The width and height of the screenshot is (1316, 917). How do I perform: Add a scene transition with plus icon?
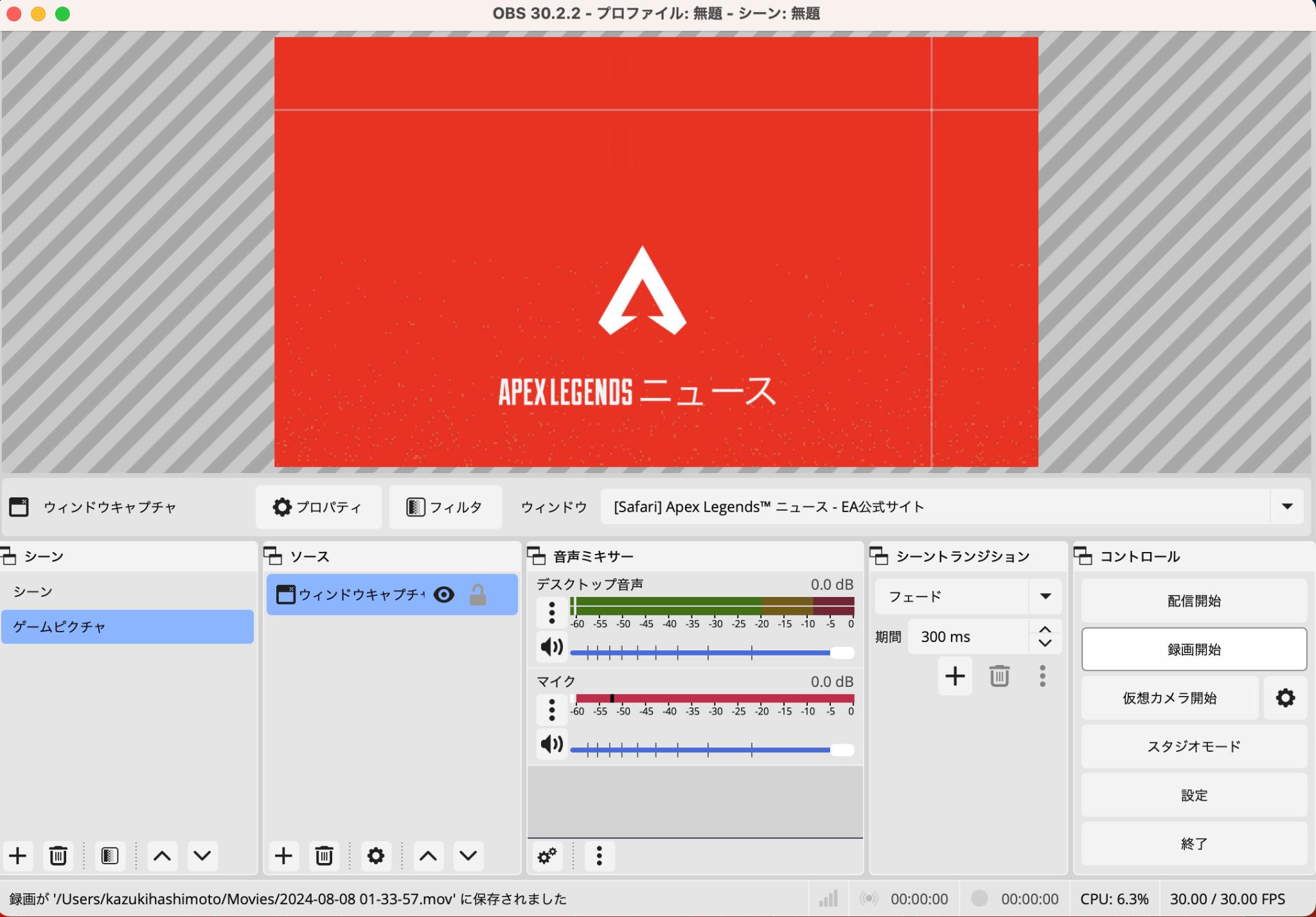tap(955, 676)
